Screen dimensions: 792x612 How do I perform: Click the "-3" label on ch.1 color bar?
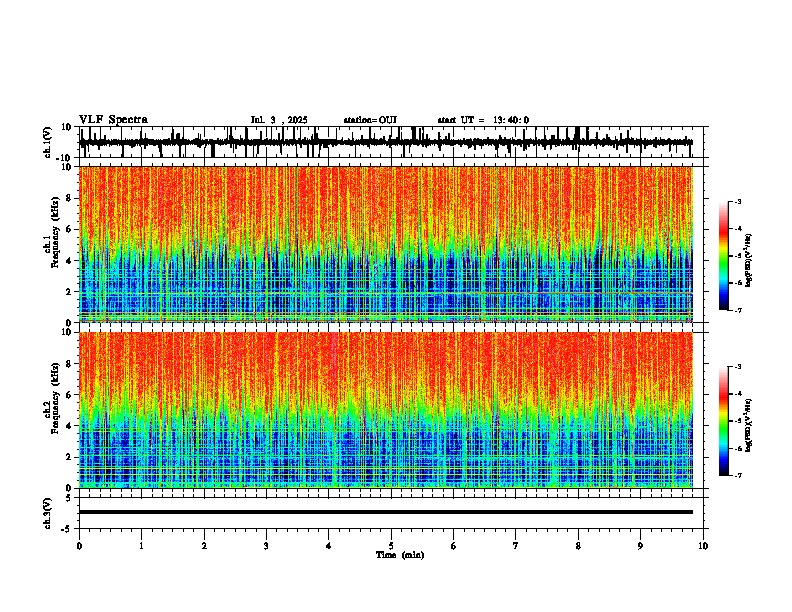click(x=738, y=201)
